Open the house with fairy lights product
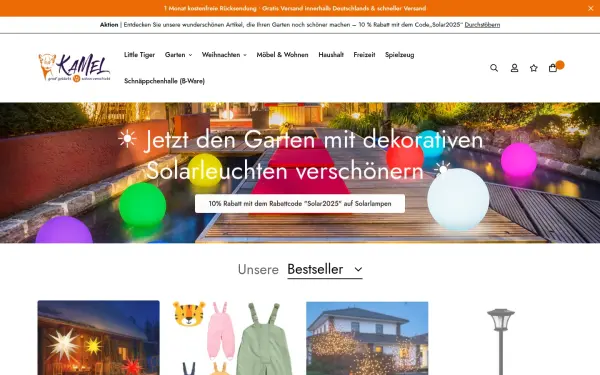The height and width of the screenshot is (375, 600). [367, 338]
